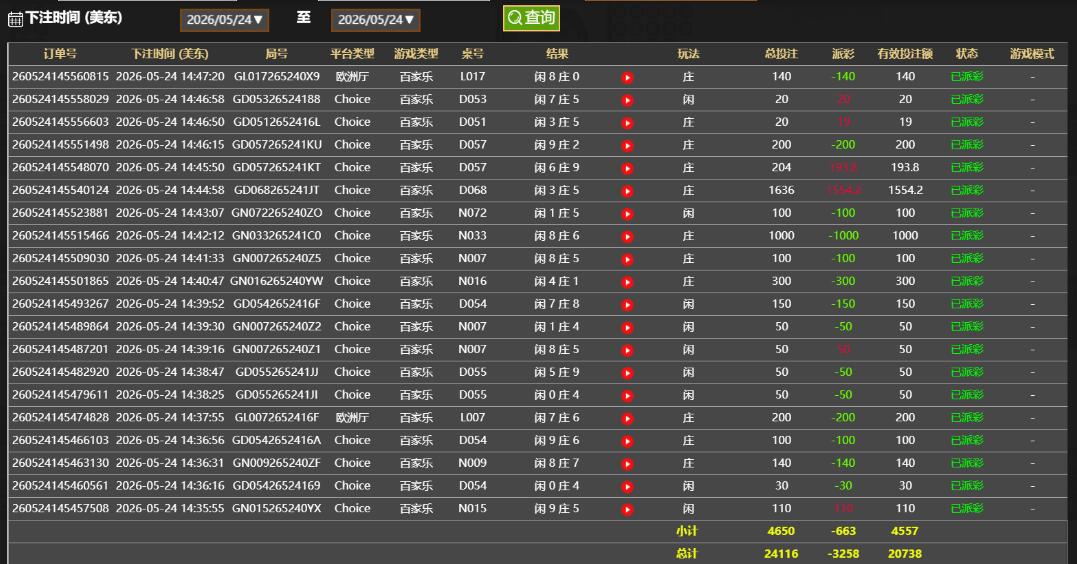Click the 局号 column header
Screen dimensions: 1077x564
tap(276, 54)
